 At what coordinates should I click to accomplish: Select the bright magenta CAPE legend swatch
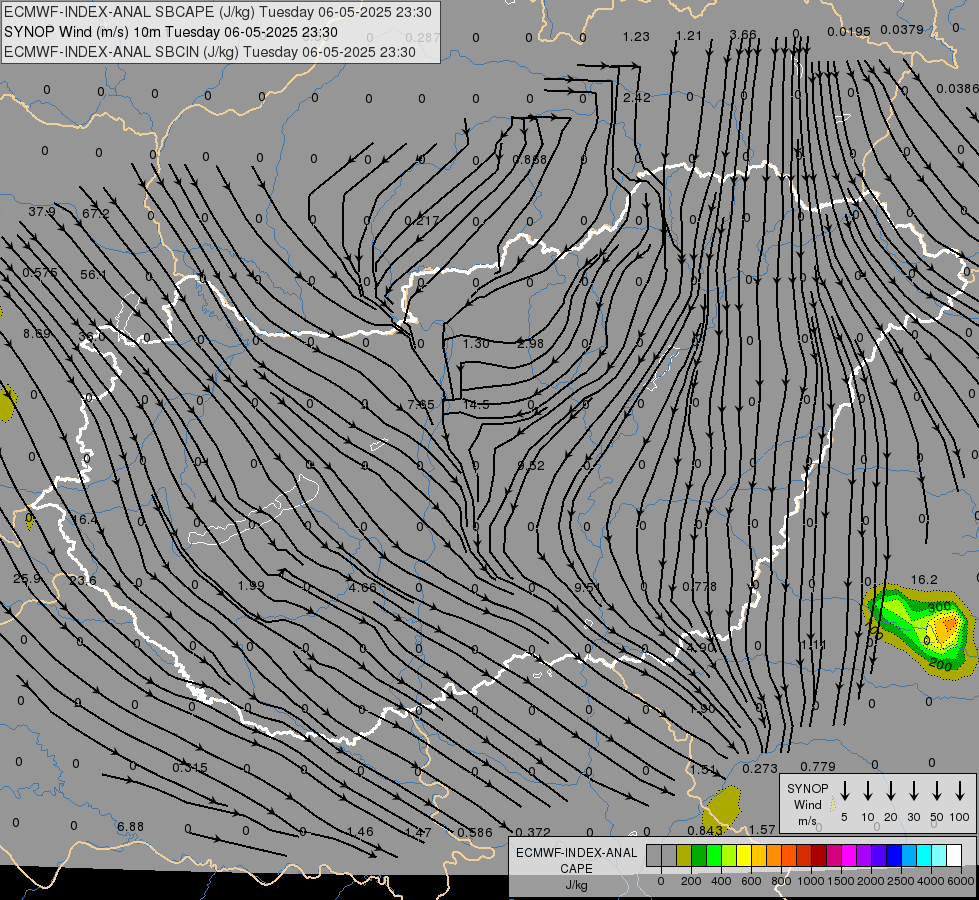[850, 855]
